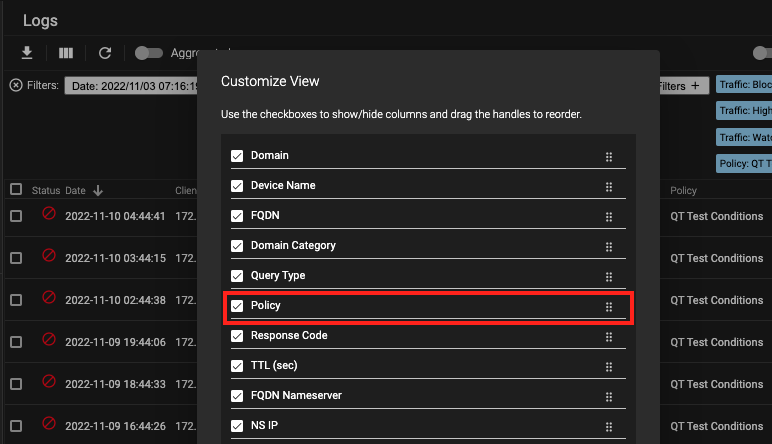The height and width of the screenshot is (444, 772).
Task: Grab the Domain row drag handle
Action: (x=608, y=156)
